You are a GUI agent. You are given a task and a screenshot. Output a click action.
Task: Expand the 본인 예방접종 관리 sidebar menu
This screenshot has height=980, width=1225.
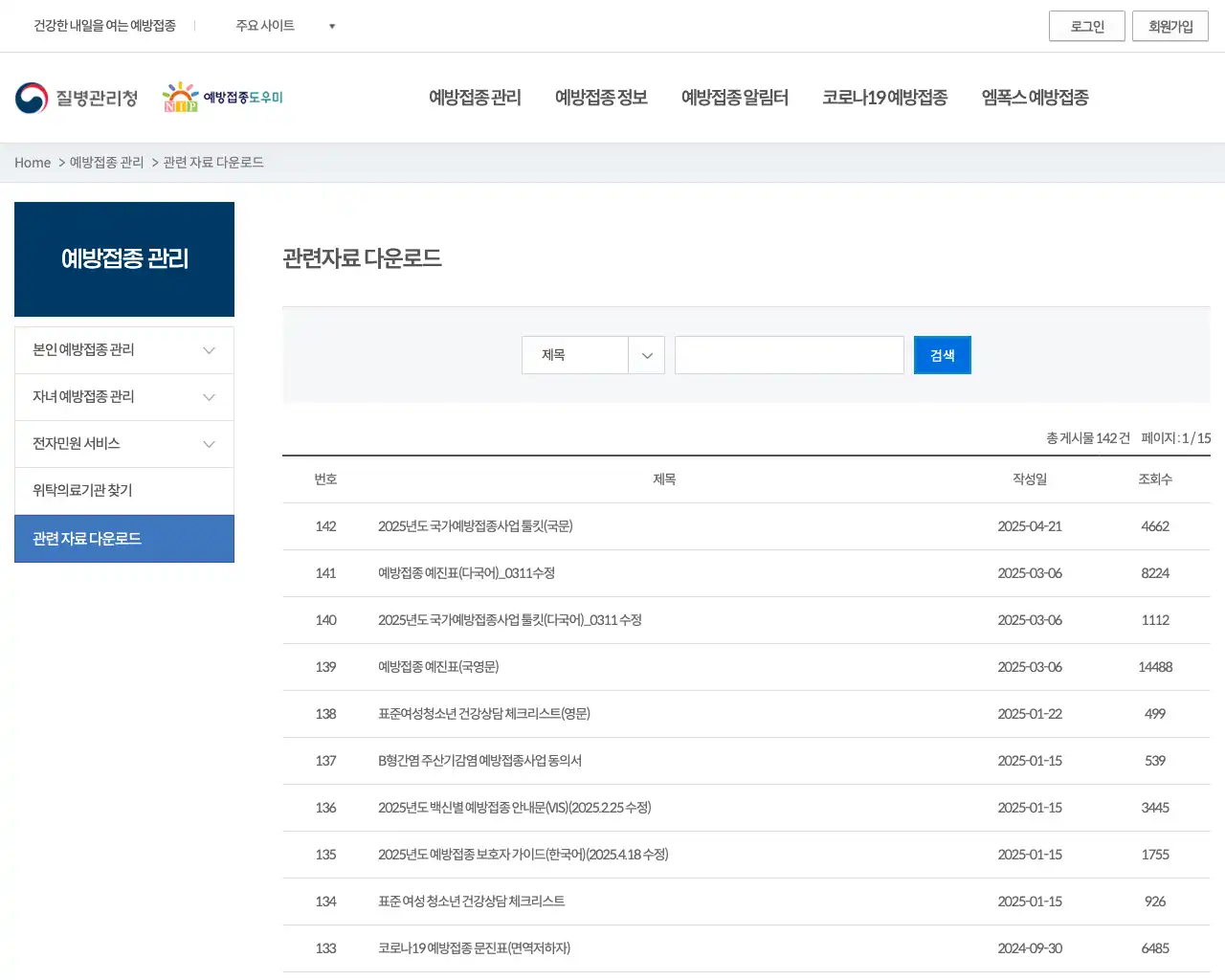pyautogui.click(x=123, y=349)
